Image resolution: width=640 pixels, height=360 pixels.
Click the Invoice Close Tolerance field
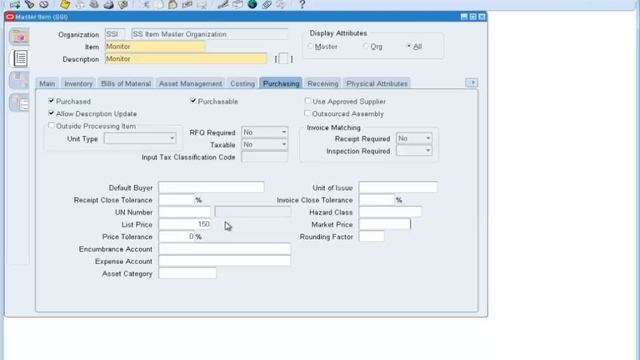[377, 200]
